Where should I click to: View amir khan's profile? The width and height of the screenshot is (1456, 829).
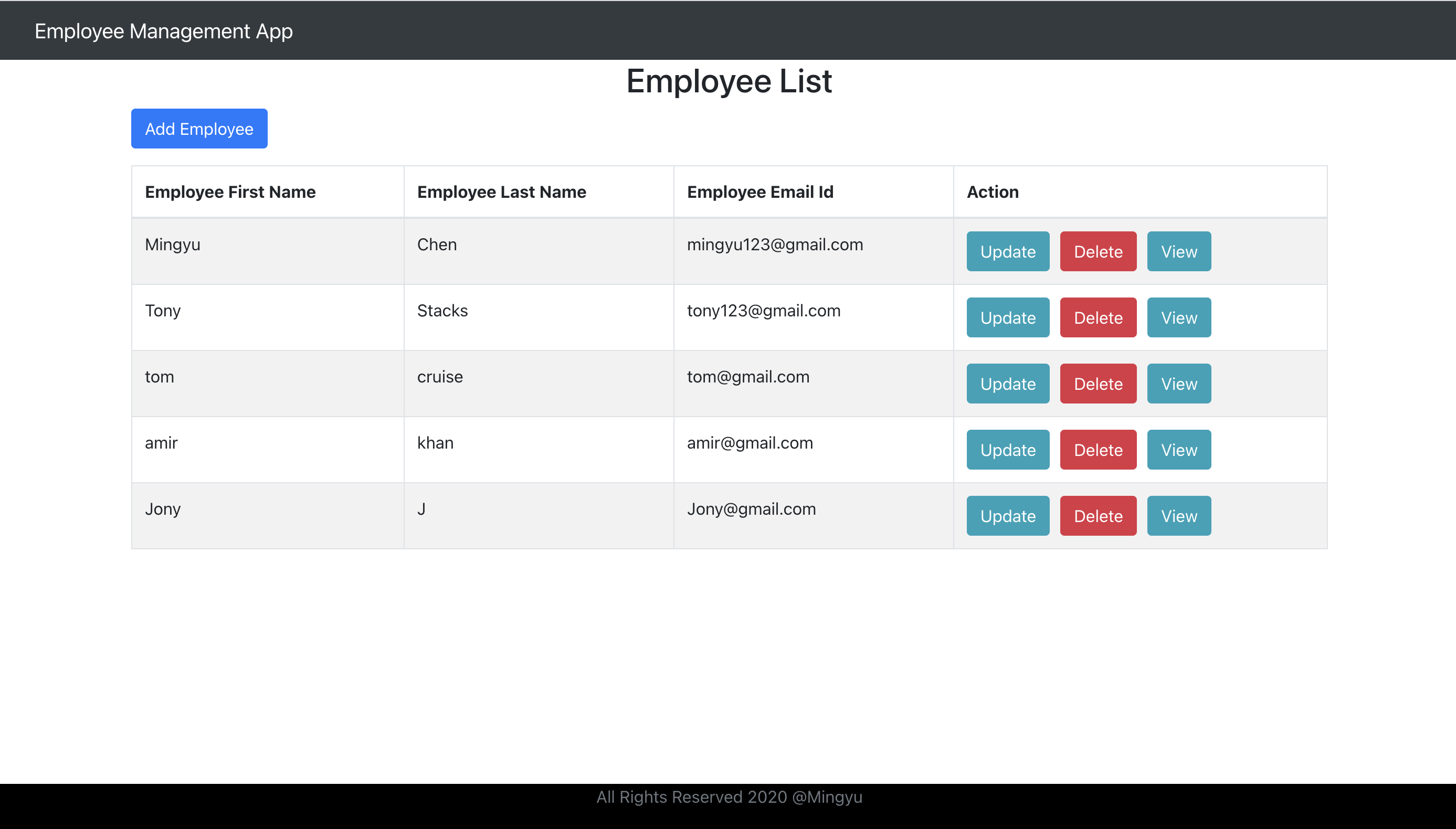coord(1178,449)
